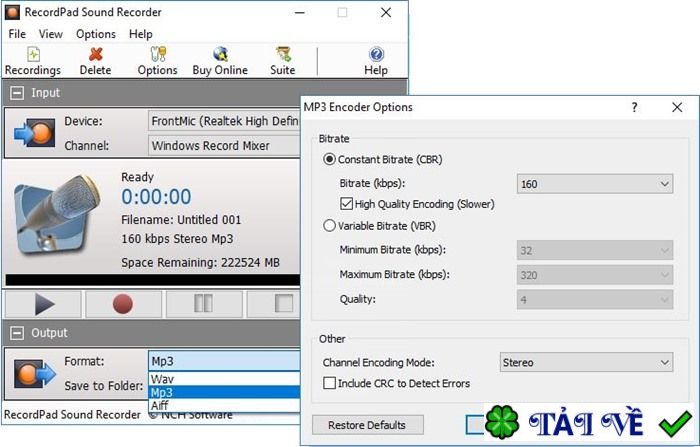Choose Mp3 from the Format list
This screenshot has width=700, height=447.
pyautogui.click(x=224, y=393)
